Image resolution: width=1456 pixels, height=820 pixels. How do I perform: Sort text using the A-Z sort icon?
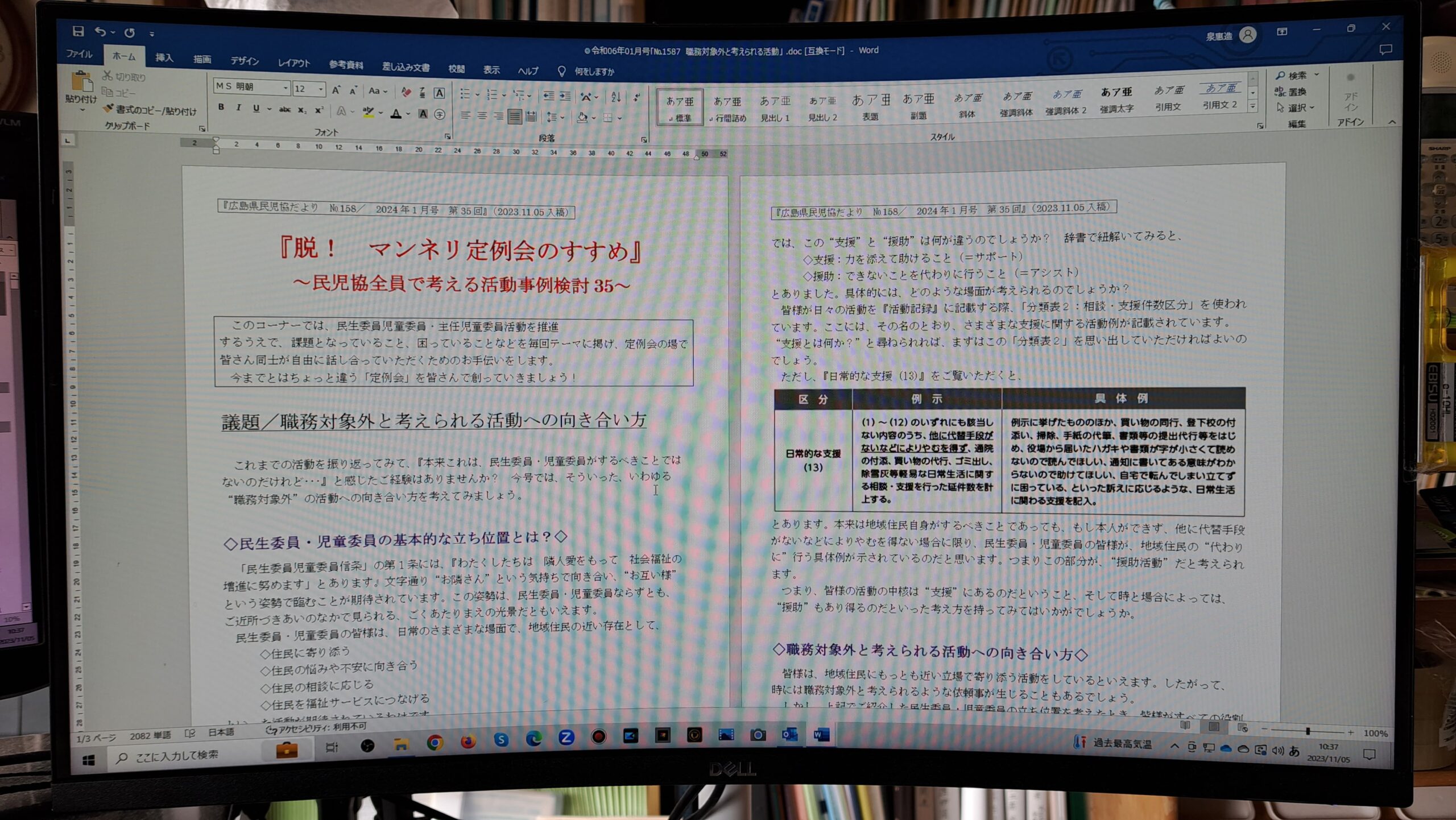tap(616, 97)
